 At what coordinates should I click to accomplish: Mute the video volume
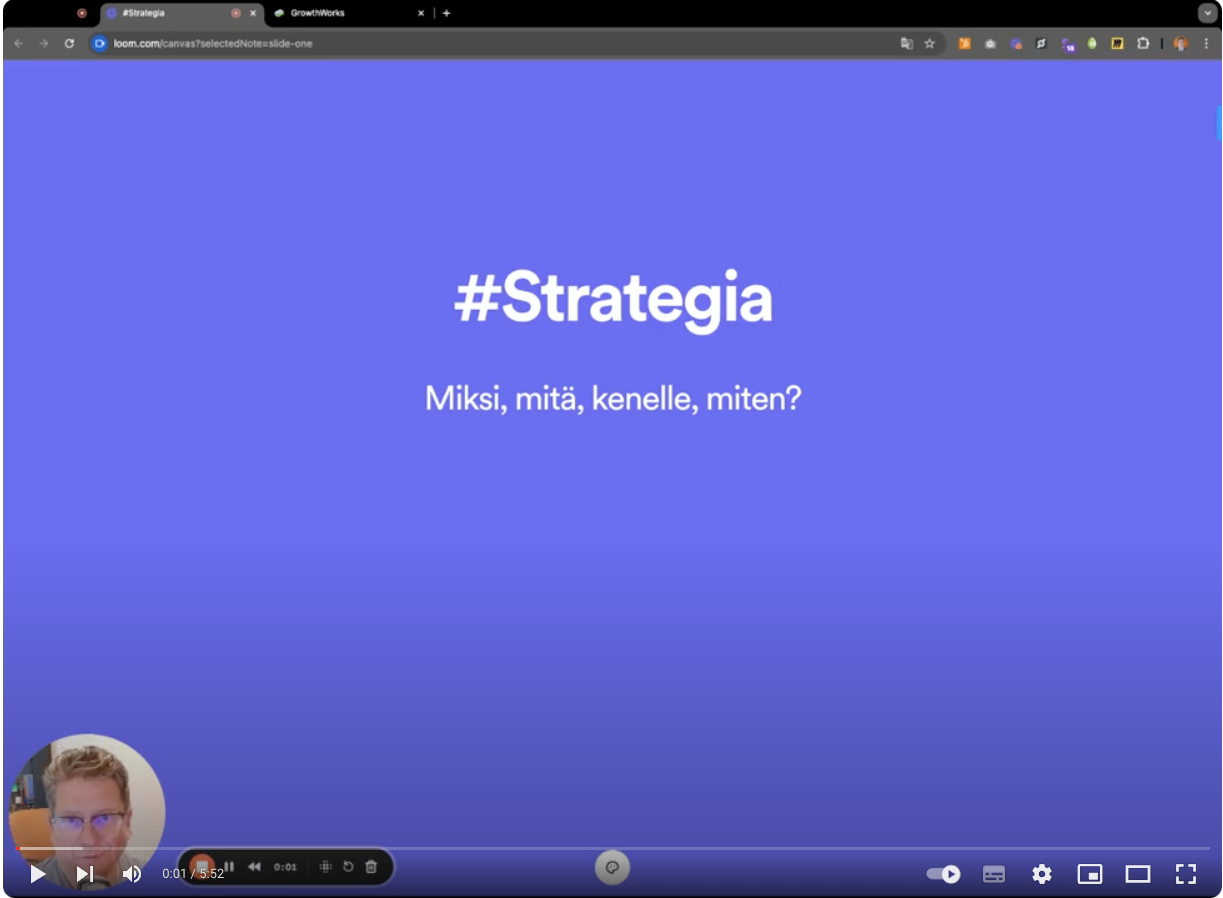[x=132, y=874]
